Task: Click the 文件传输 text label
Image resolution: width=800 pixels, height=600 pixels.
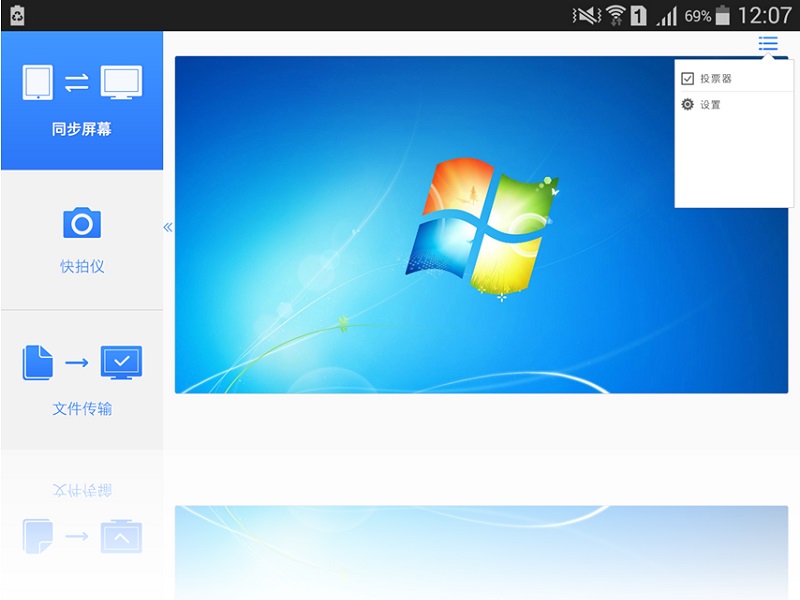Action: 82,409
